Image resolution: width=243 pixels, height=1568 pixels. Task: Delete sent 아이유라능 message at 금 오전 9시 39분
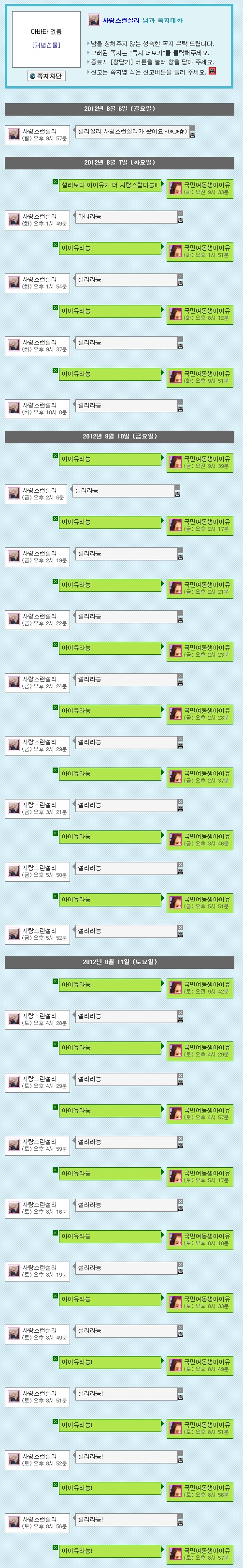pos(55,455)
